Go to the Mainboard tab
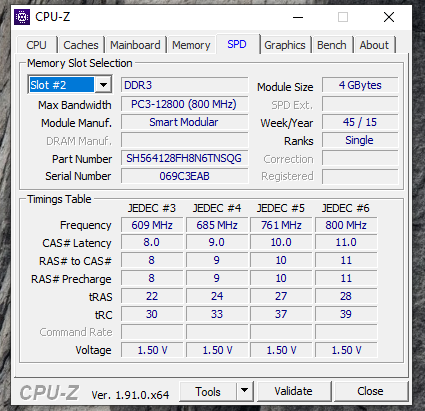The height and width of the screenshot is (411, 425). (x=135, y=45)
